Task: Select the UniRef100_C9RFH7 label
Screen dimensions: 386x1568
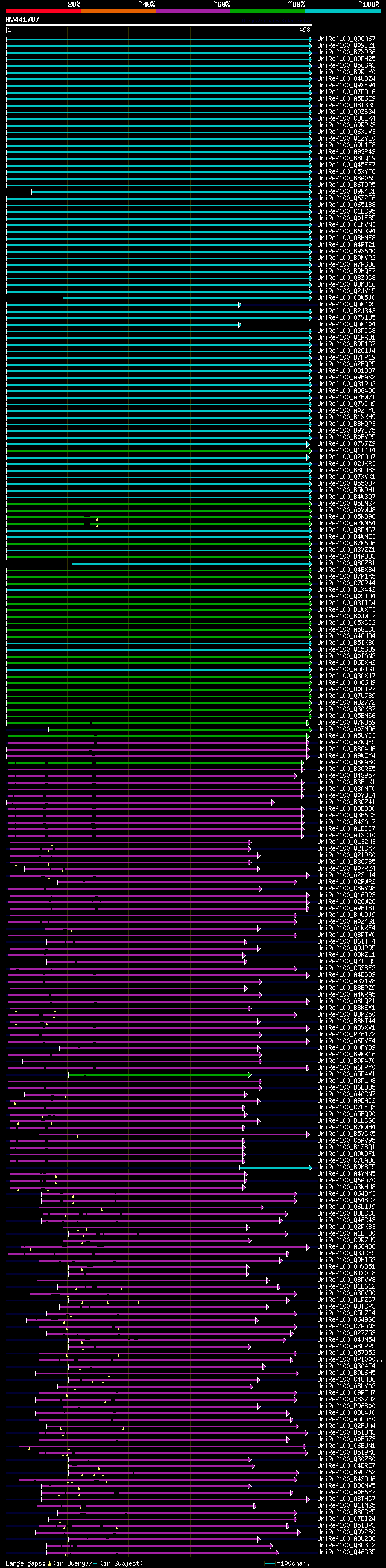Action: pos(346,1393)
